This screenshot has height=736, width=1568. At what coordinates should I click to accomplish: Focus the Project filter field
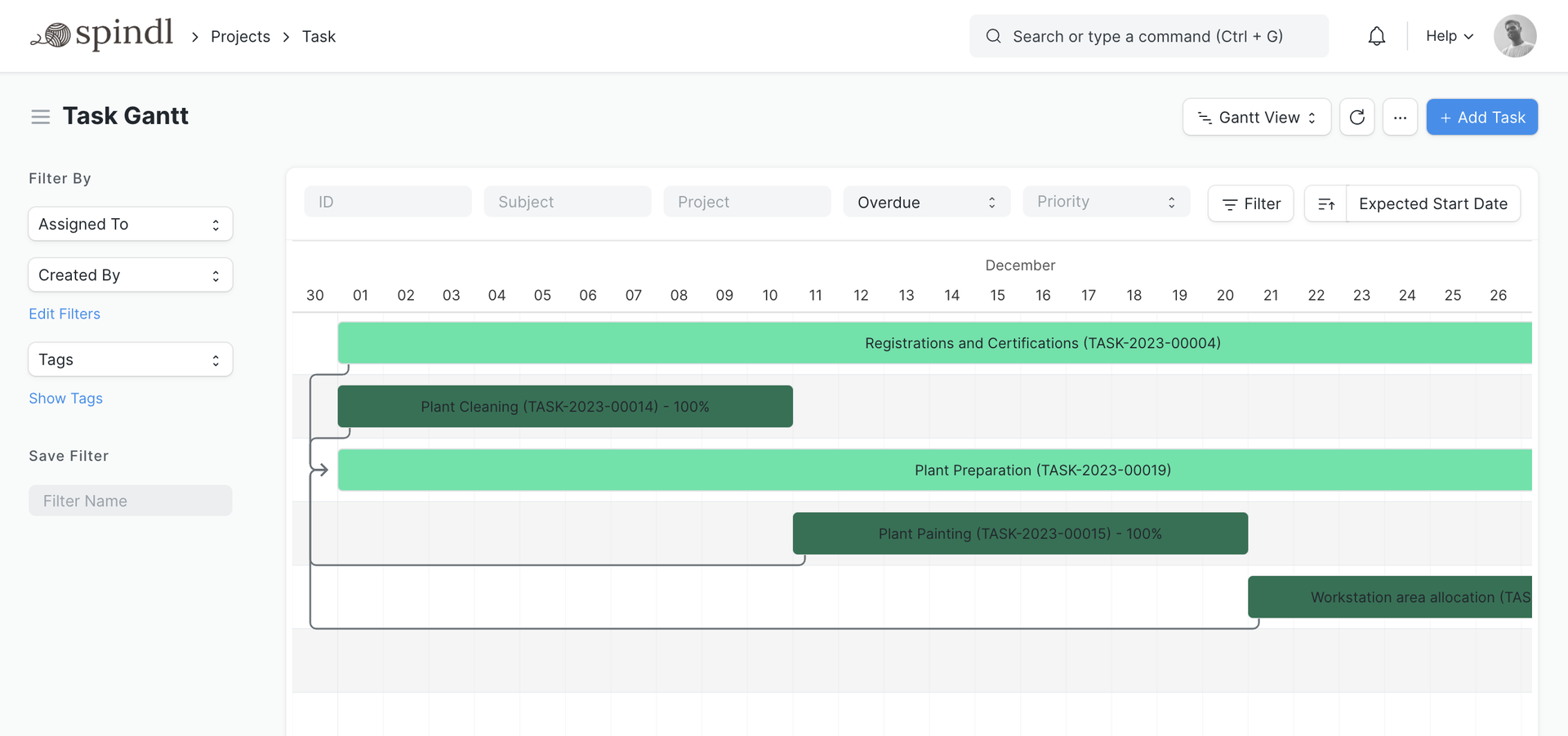(747, 202)
